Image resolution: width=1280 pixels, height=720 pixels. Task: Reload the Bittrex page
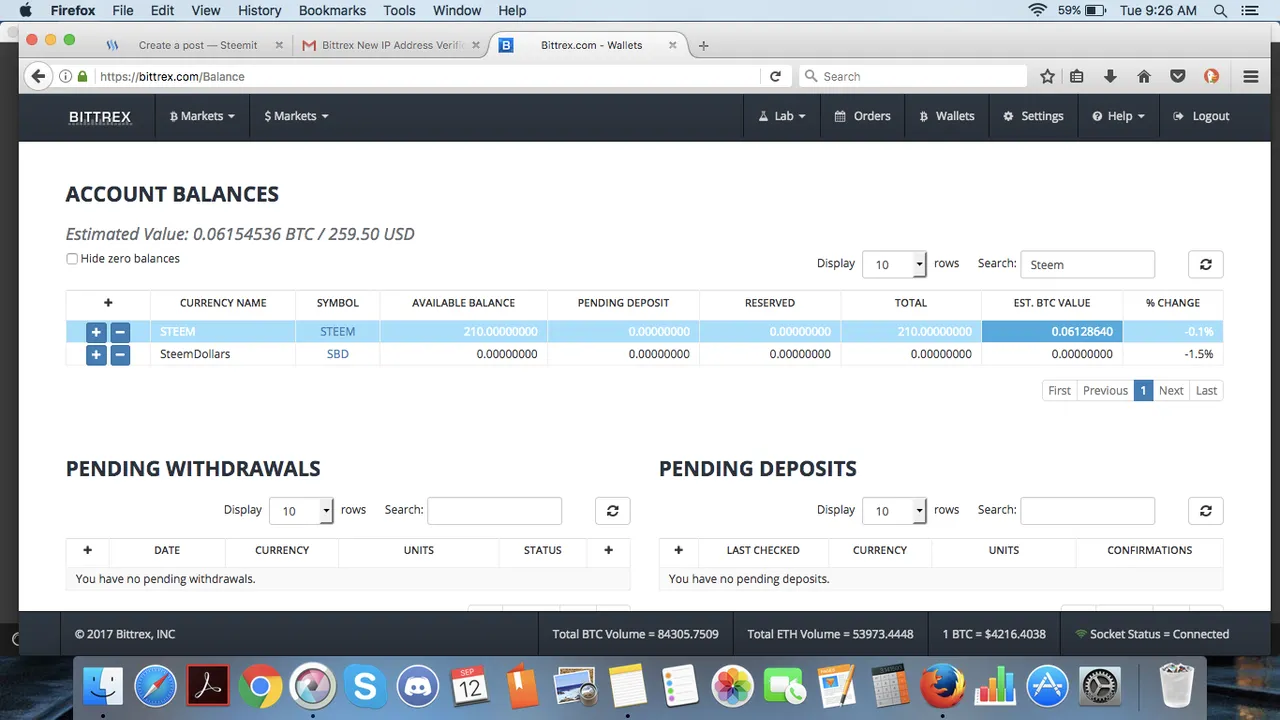(775, 76)
